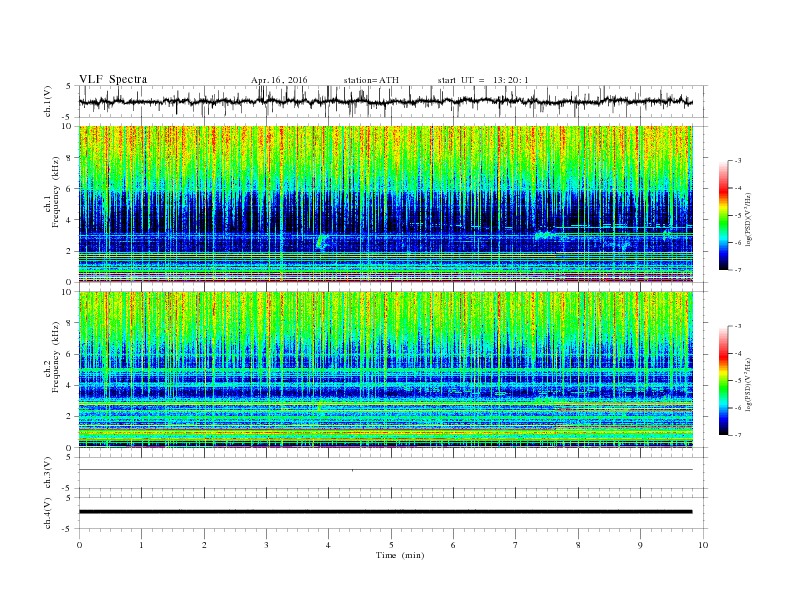
Task: Click the time axis tick label "6"
Action: click(x=454, y=545)
